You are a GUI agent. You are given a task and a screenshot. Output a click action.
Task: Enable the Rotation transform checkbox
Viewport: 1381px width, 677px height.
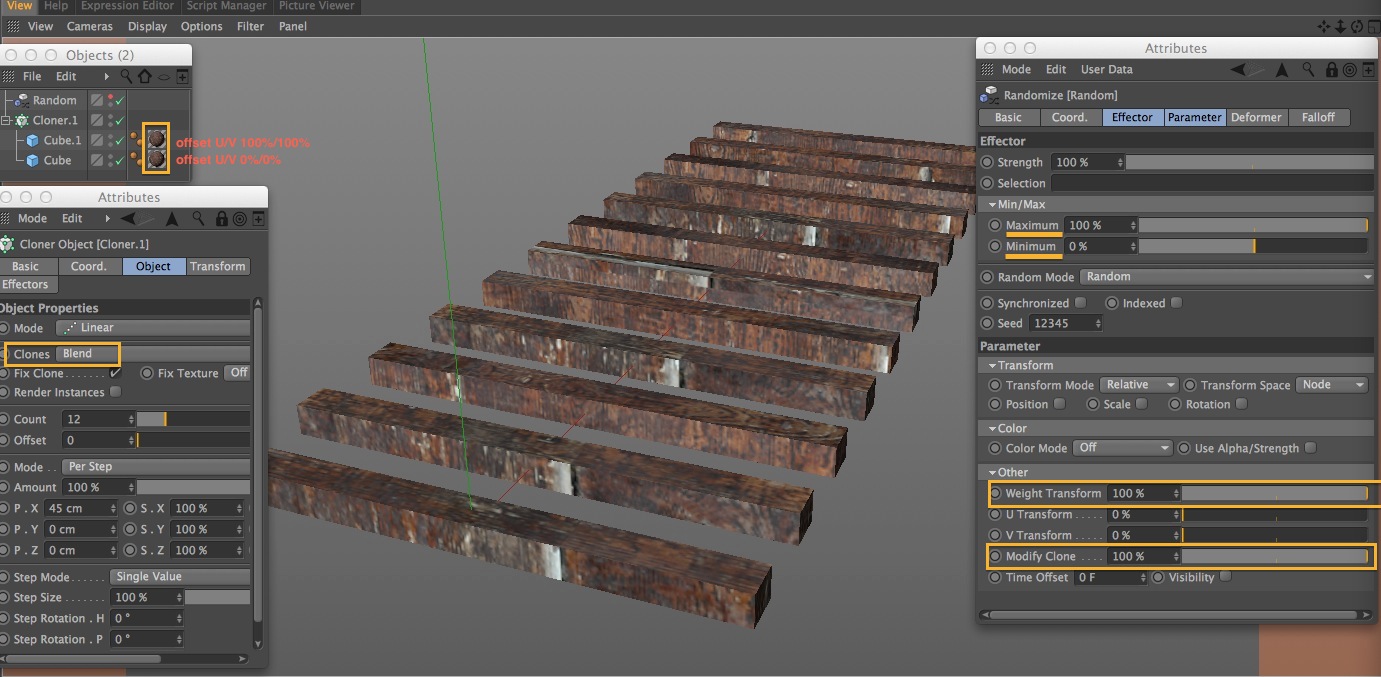1241,404
